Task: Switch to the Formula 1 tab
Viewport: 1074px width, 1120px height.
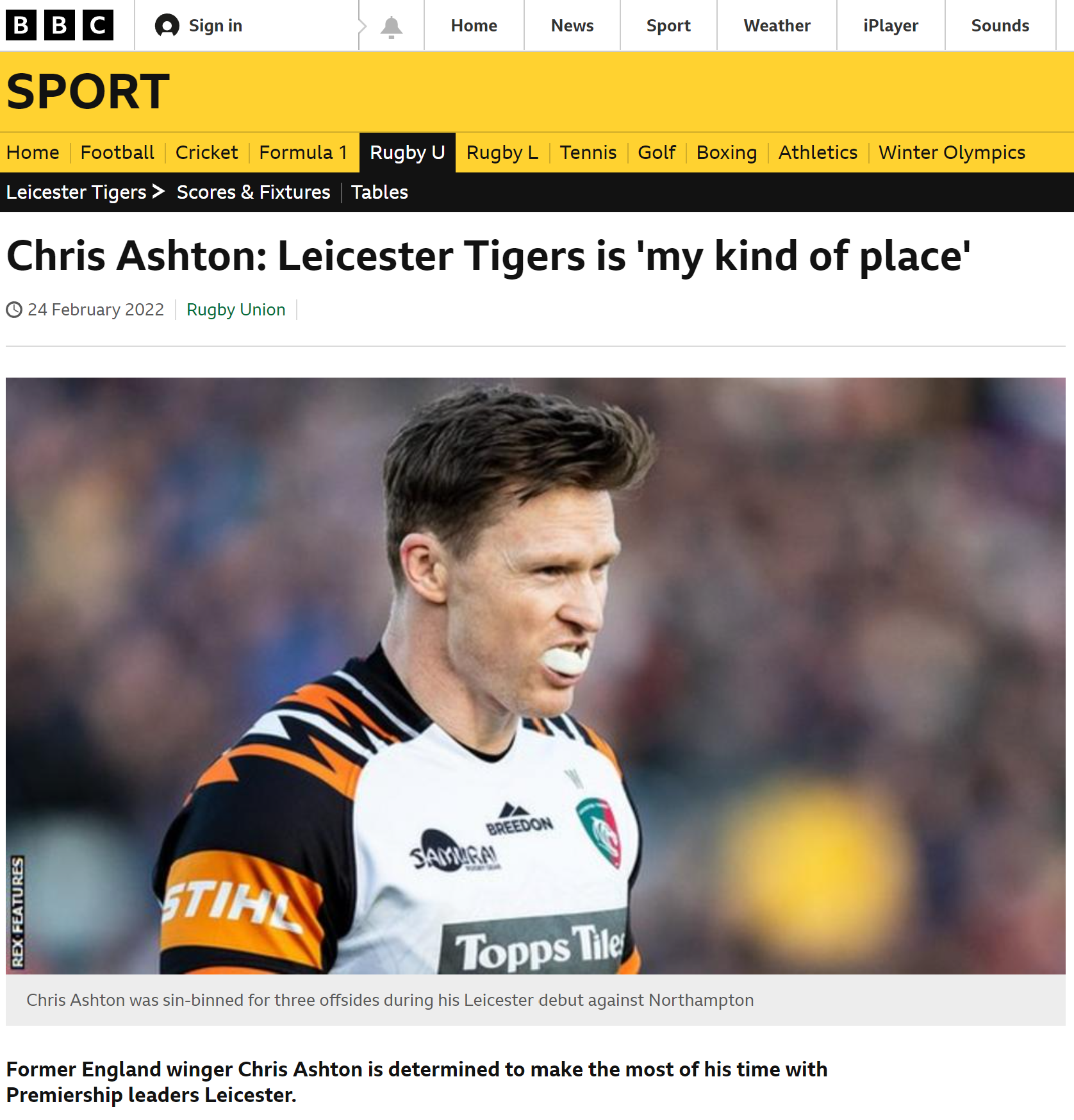Action: point(303,153)
